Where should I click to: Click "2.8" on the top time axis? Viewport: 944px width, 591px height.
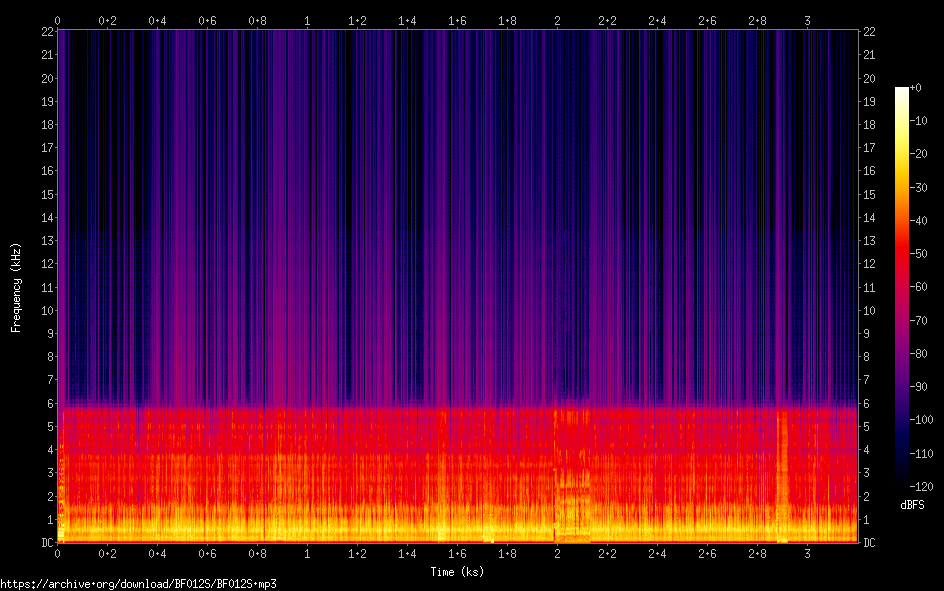pos(757,21)
